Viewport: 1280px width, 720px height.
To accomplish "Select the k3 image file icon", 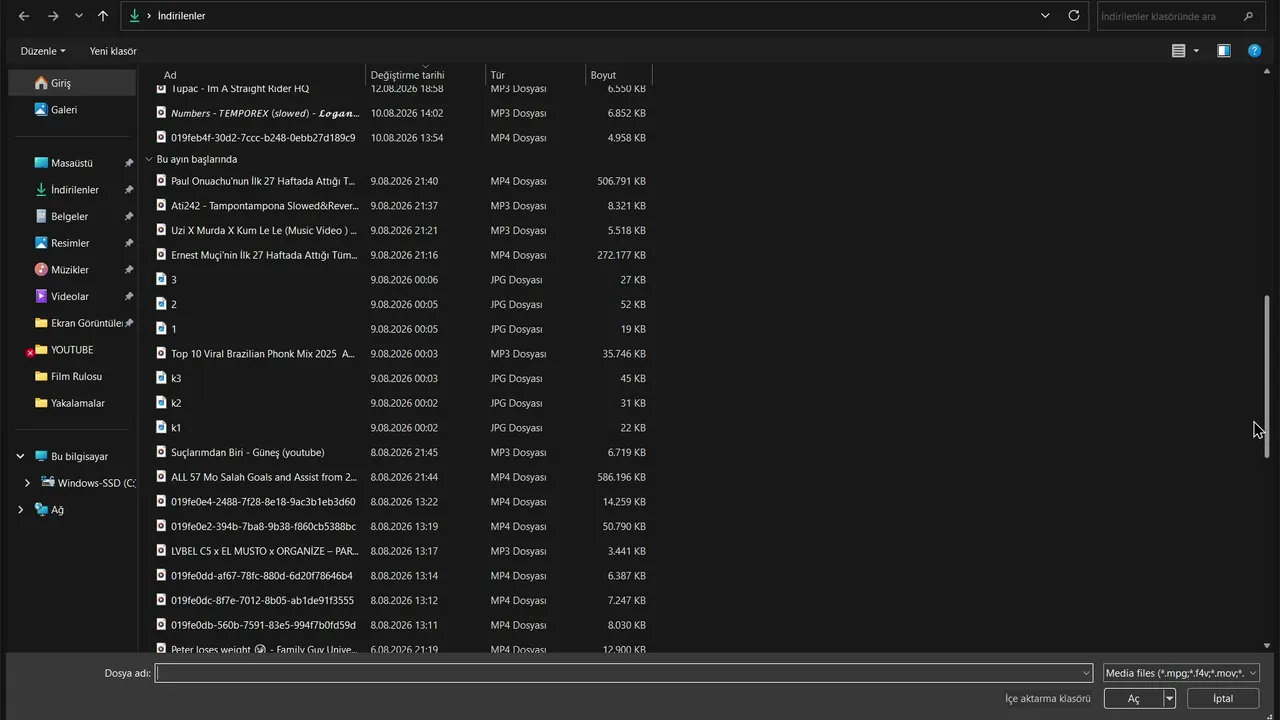I will [x=161, y=378].
